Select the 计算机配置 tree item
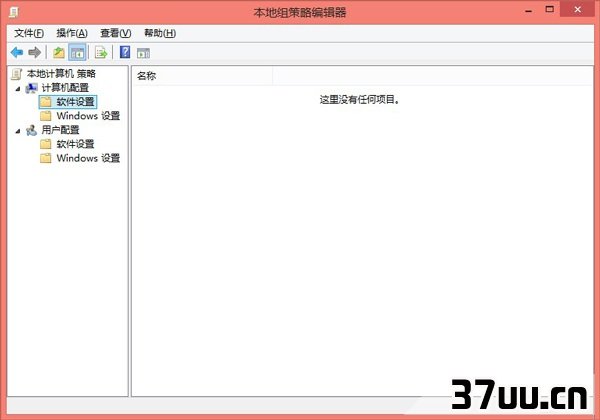This screenshot has width=600, height=420. pyautogui.click(x=65, y=88)
